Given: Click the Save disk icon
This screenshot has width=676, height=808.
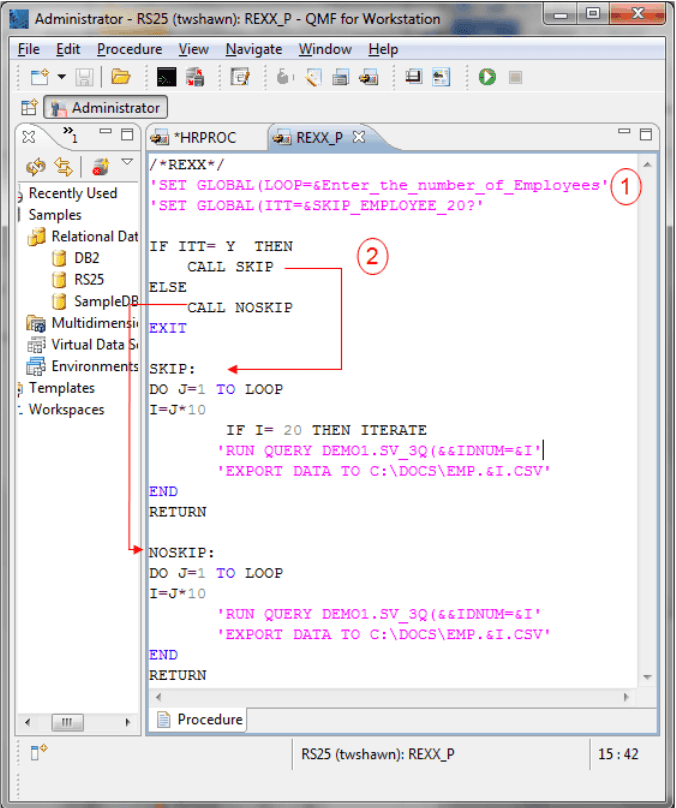Looking at the screenshot, I should 84,77.
